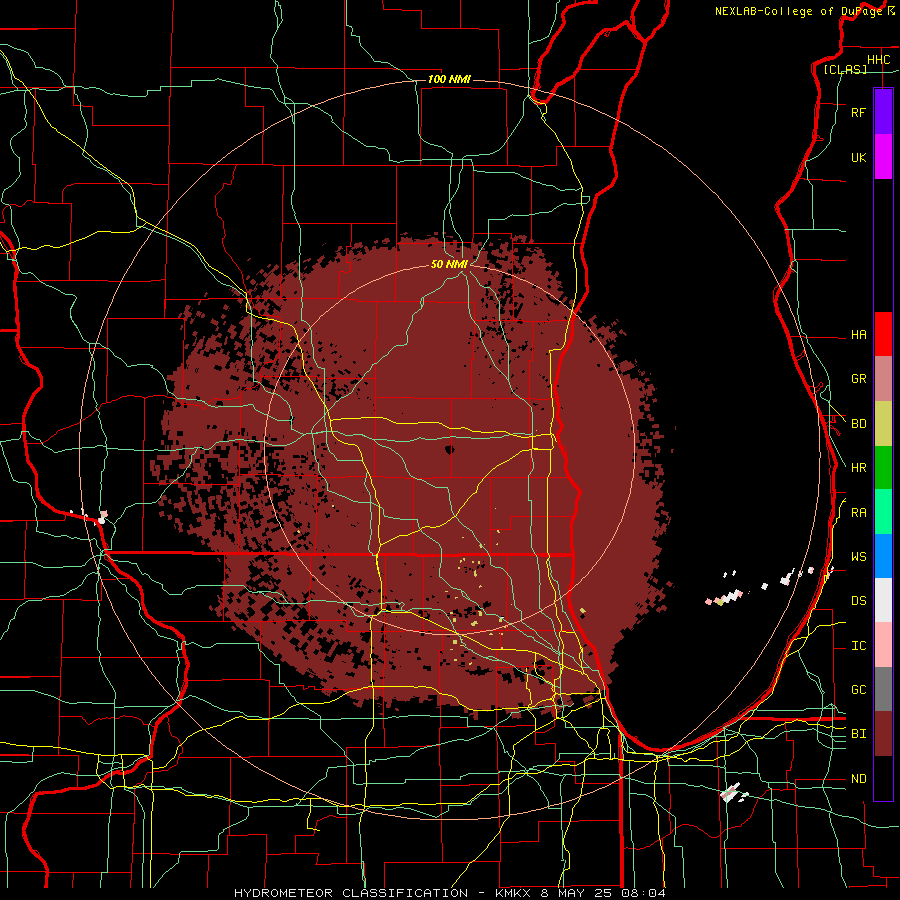Select the BD legend label
900x900 pixels.
click(x=858, y=424)
